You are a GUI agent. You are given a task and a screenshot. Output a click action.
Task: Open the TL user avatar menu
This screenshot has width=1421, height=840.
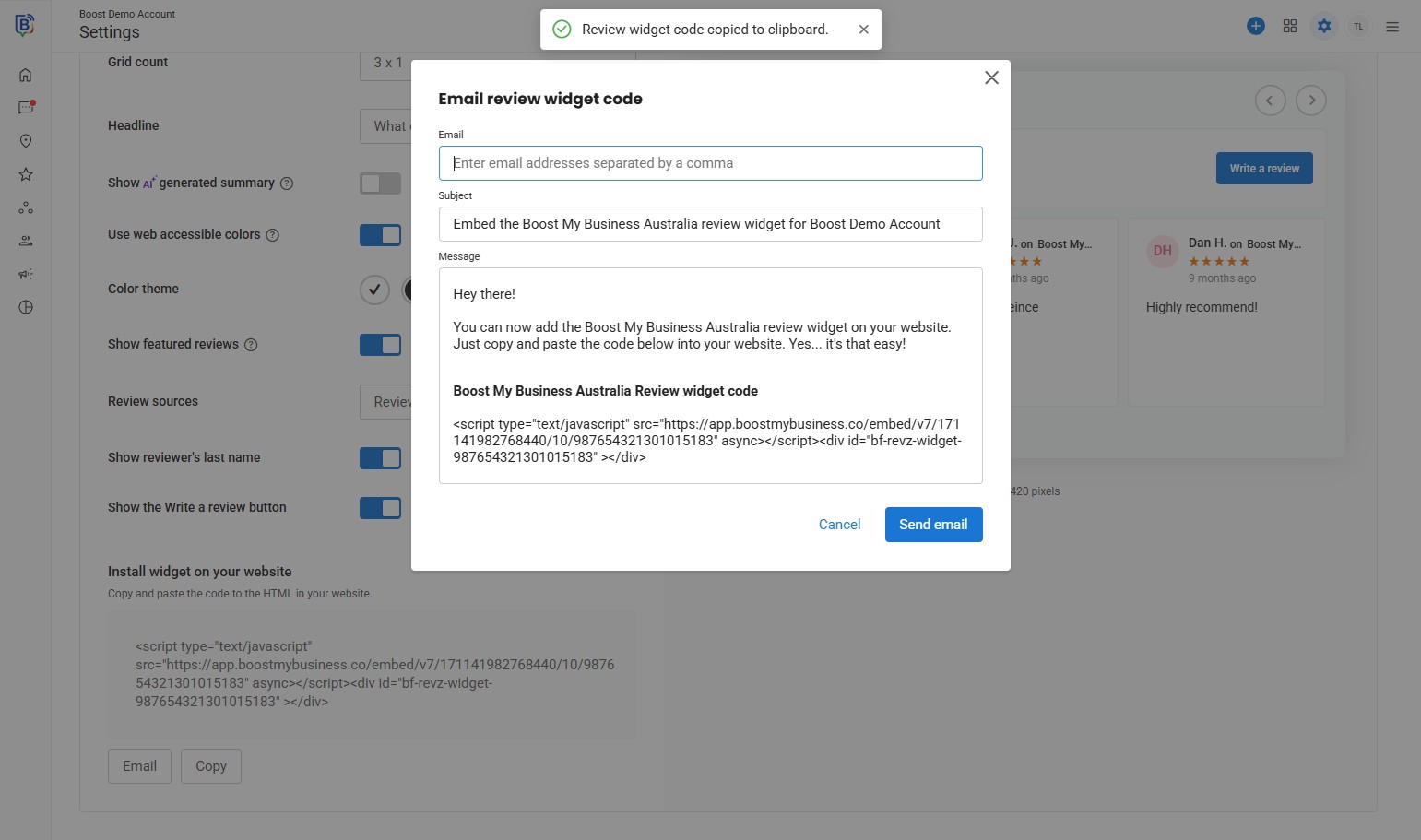(1358, 27)
